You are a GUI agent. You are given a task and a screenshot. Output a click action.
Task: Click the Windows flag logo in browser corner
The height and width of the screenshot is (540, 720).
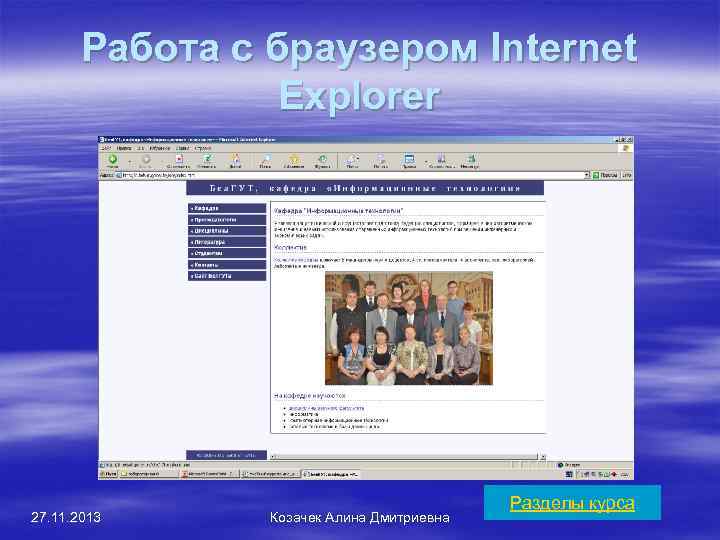(625, 148)
